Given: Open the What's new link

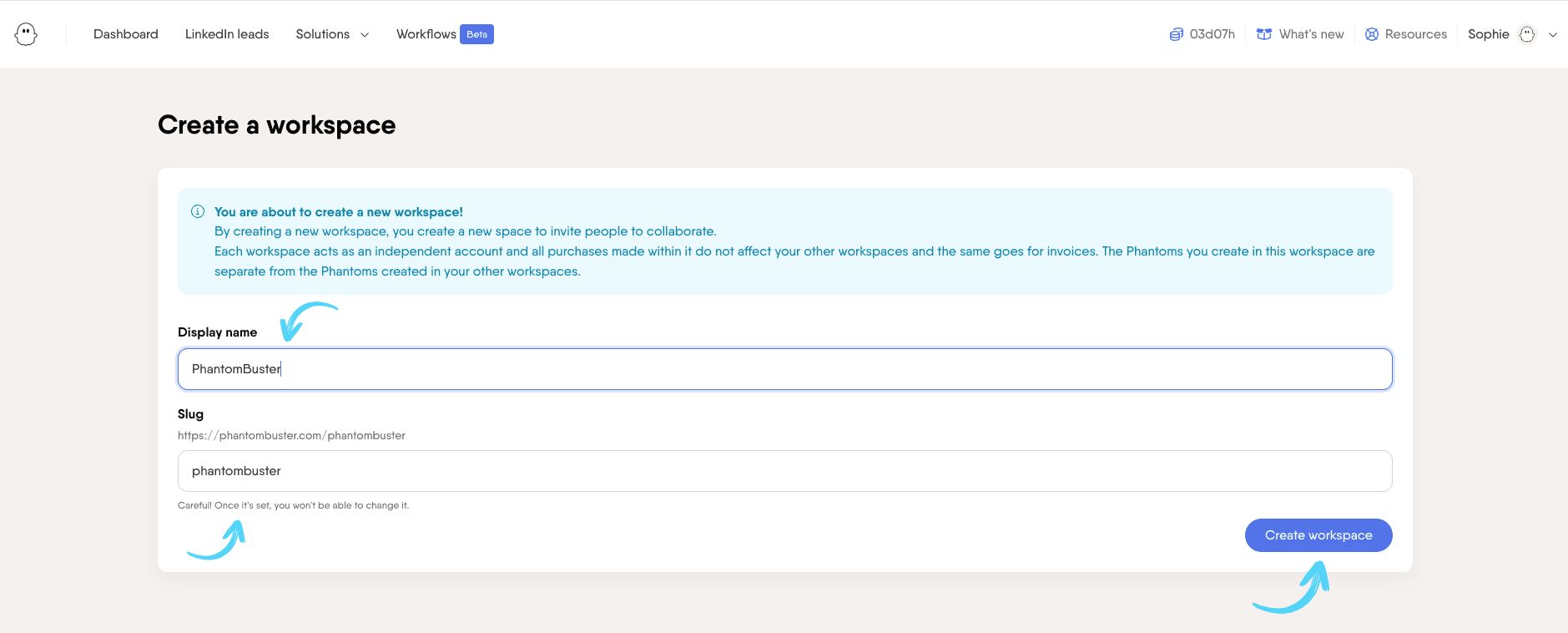Looking at the screenshot, I should [1311, 34].
